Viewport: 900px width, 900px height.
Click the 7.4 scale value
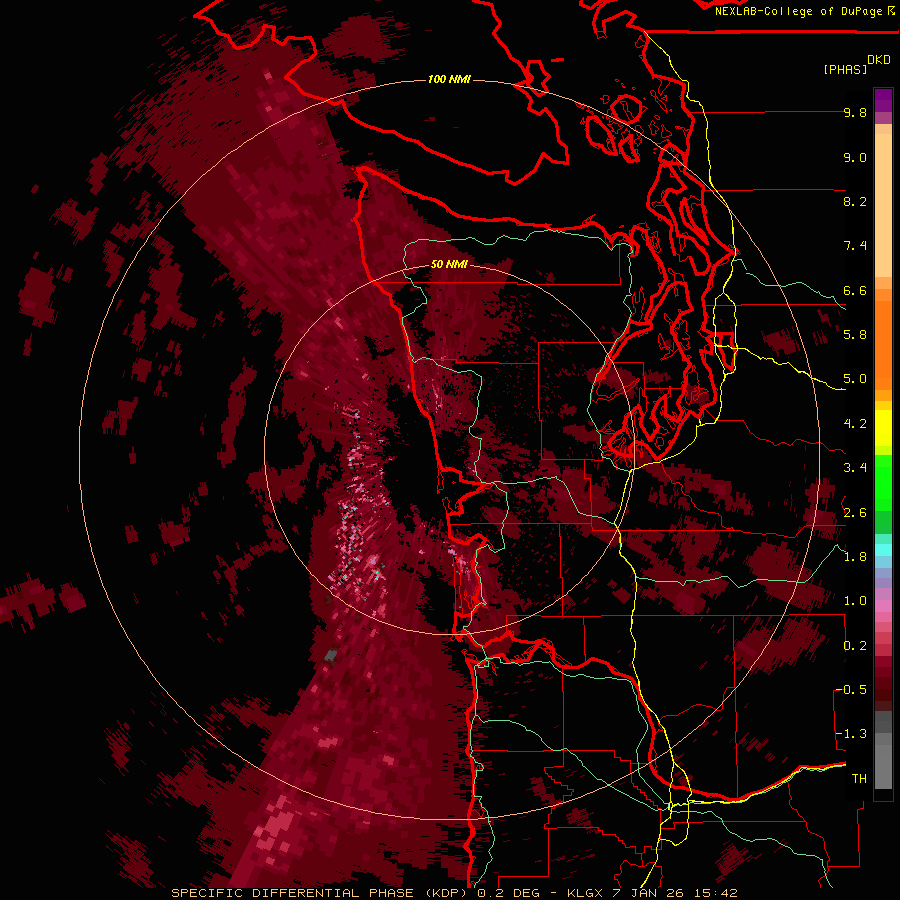pyautogui.click(x=855, y=246)
